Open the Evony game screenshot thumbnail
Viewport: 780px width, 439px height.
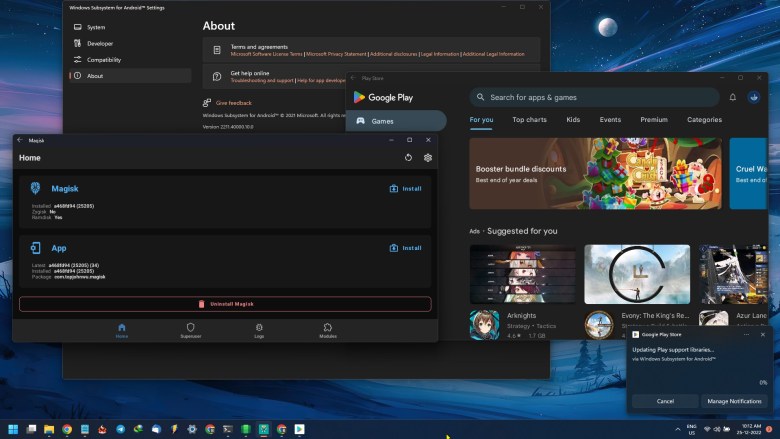coord(637,274)
